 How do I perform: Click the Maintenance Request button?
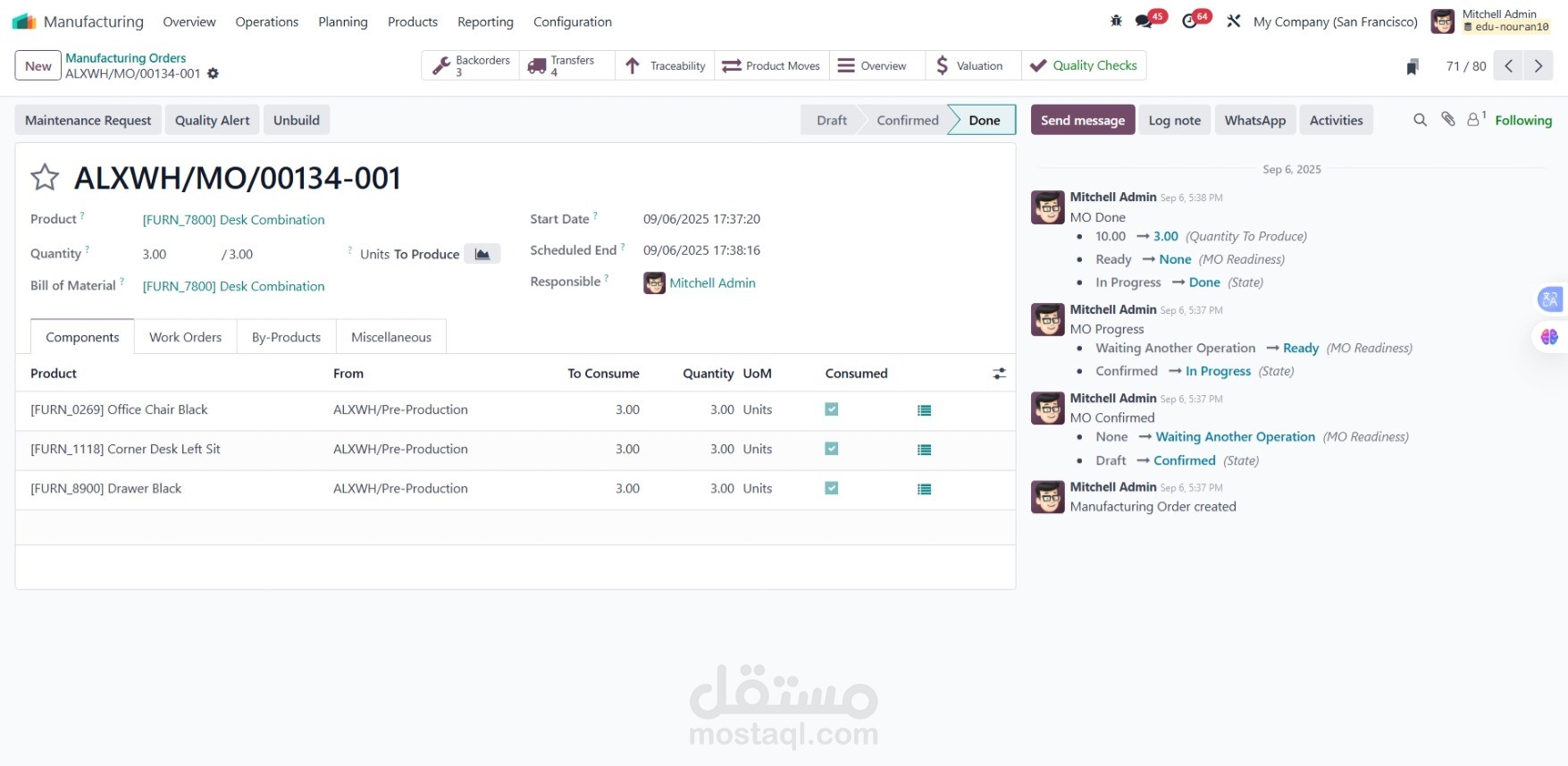click(88, 121)
